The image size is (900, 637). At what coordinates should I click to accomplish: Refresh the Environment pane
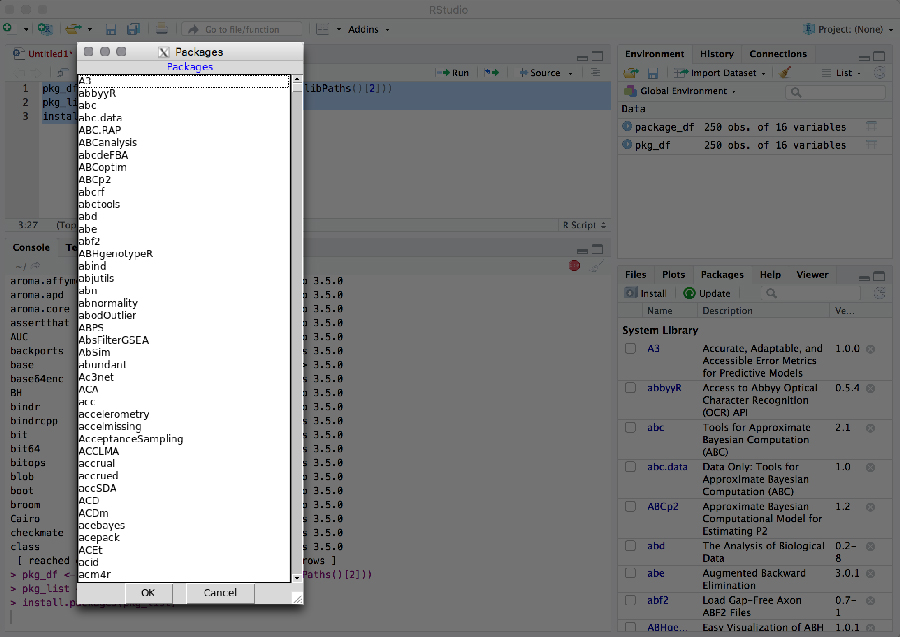coord(879,72)
